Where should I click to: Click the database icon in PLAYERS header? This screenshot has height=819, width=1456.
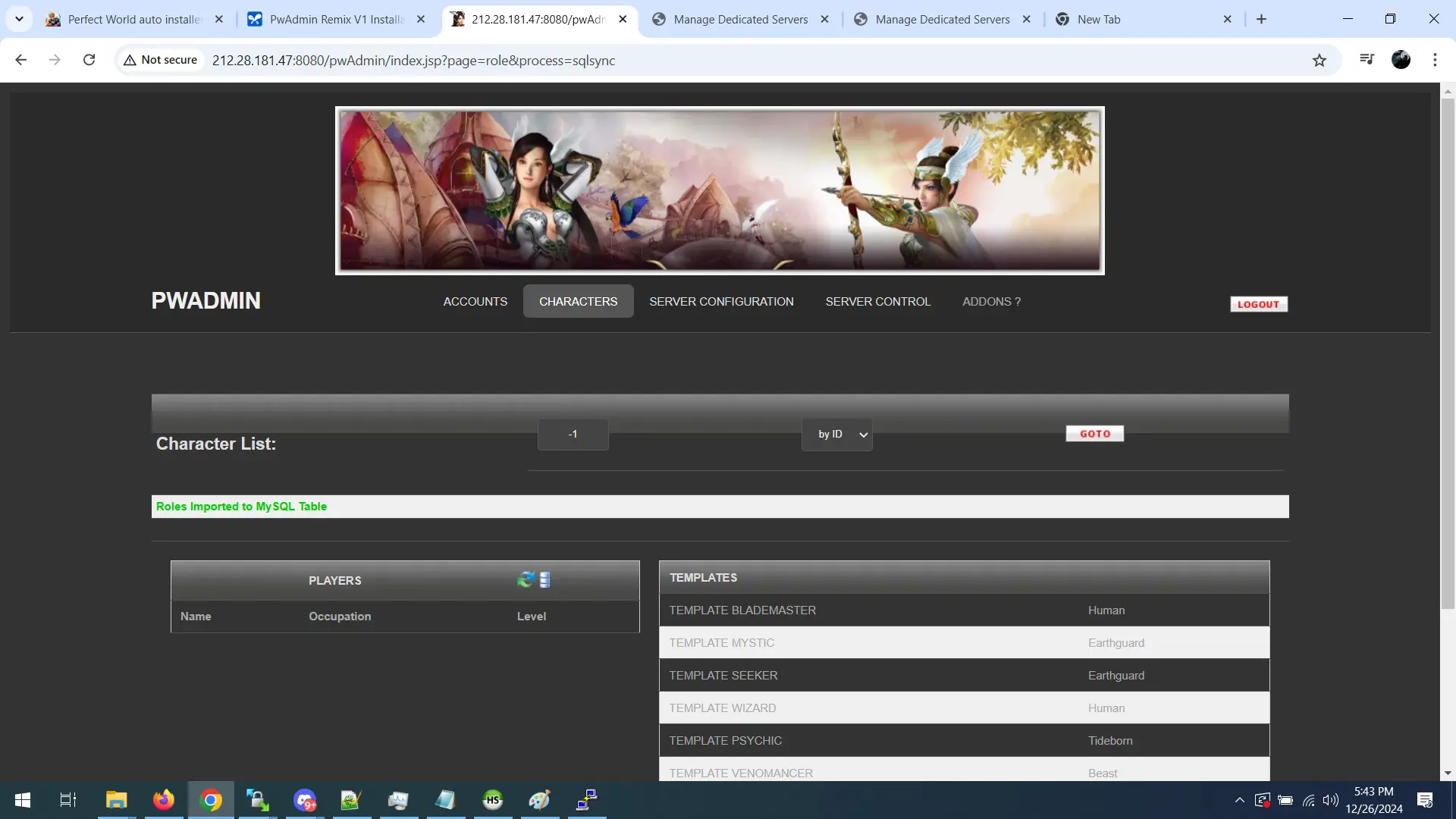pos(544,580)
